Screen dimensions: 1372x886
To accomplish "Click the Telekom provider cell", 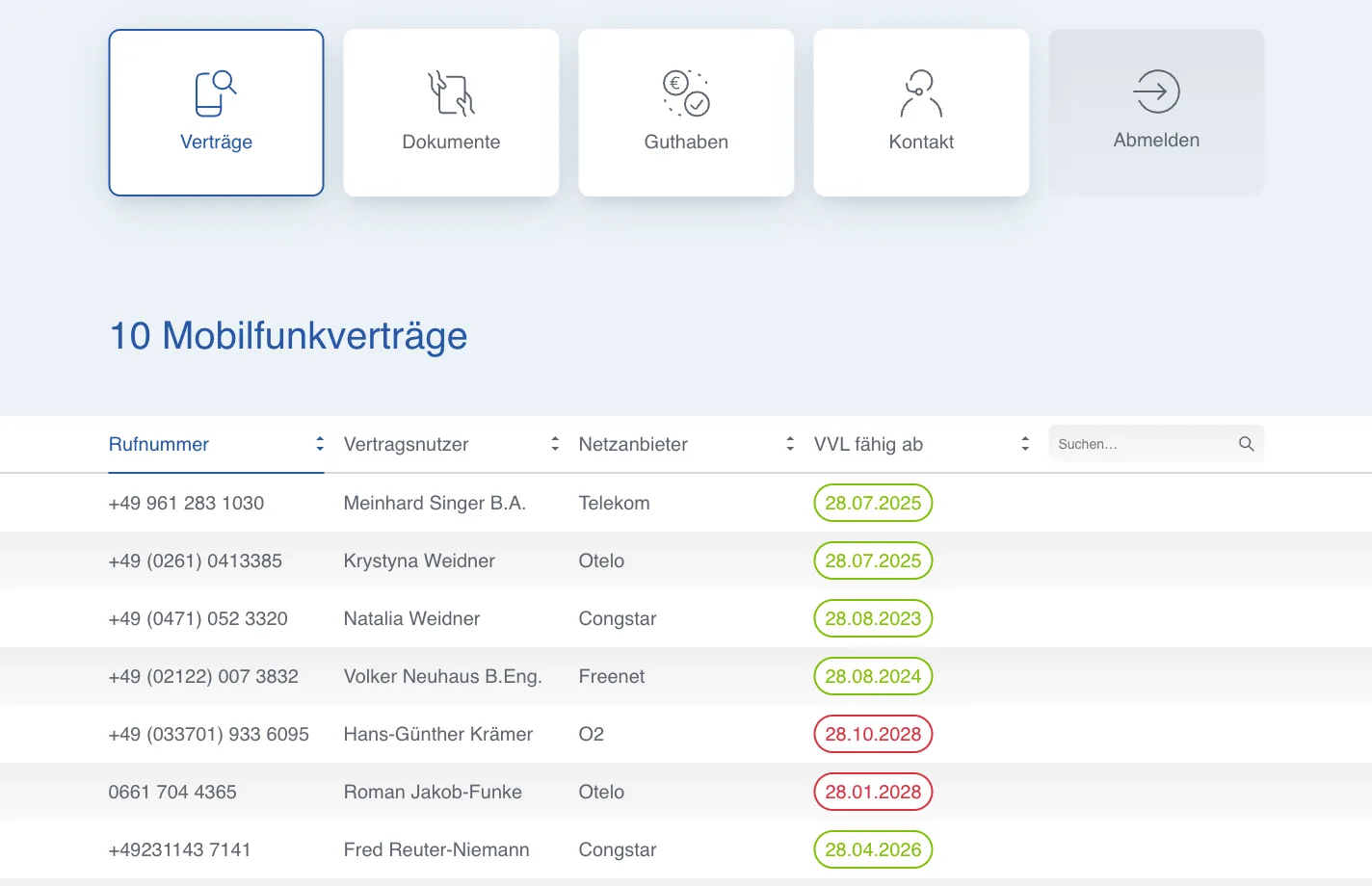I will [614, 503].
